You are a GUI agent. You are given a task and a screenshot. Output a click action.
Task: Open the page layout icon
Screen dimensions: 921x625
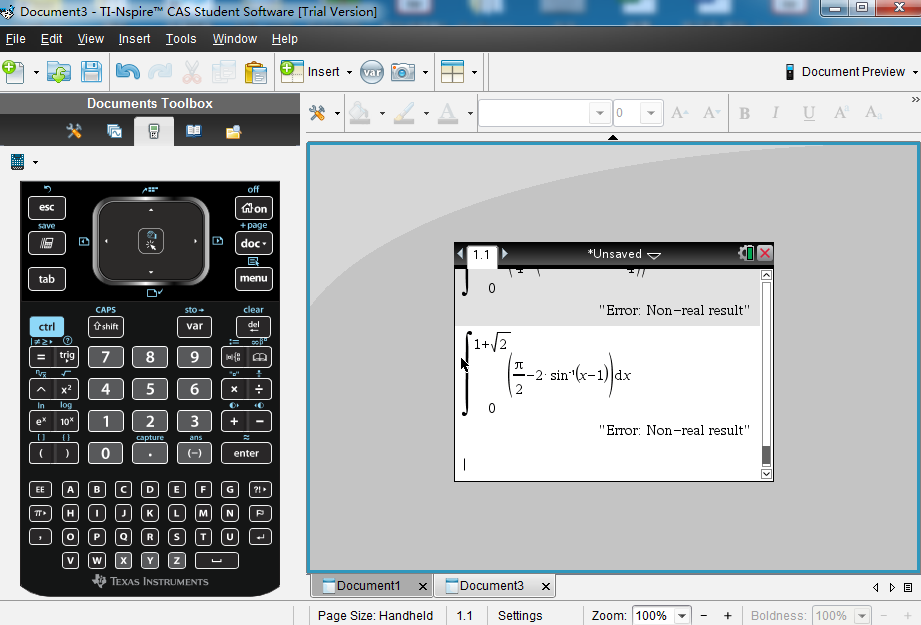pos(452,72)
